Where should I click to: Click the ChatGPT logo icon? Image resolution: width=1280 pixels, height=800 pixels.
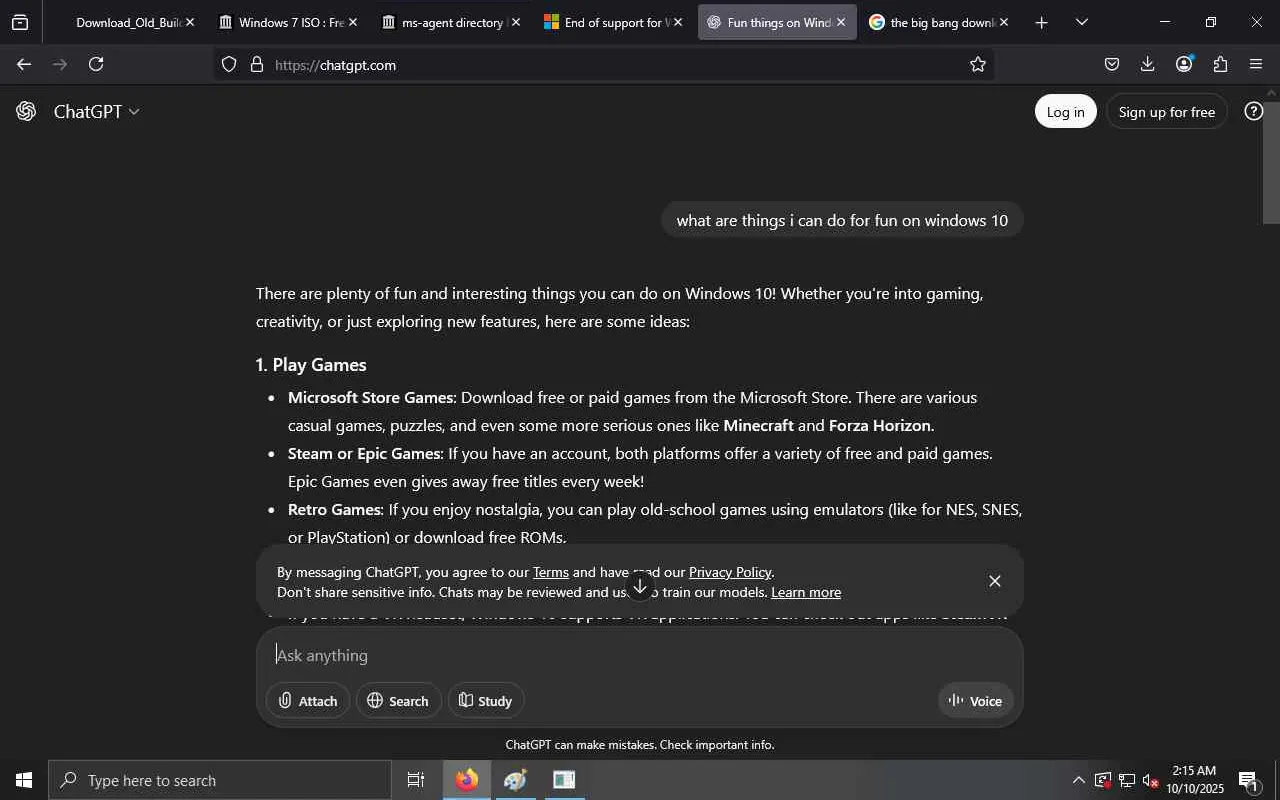point(26,111)
